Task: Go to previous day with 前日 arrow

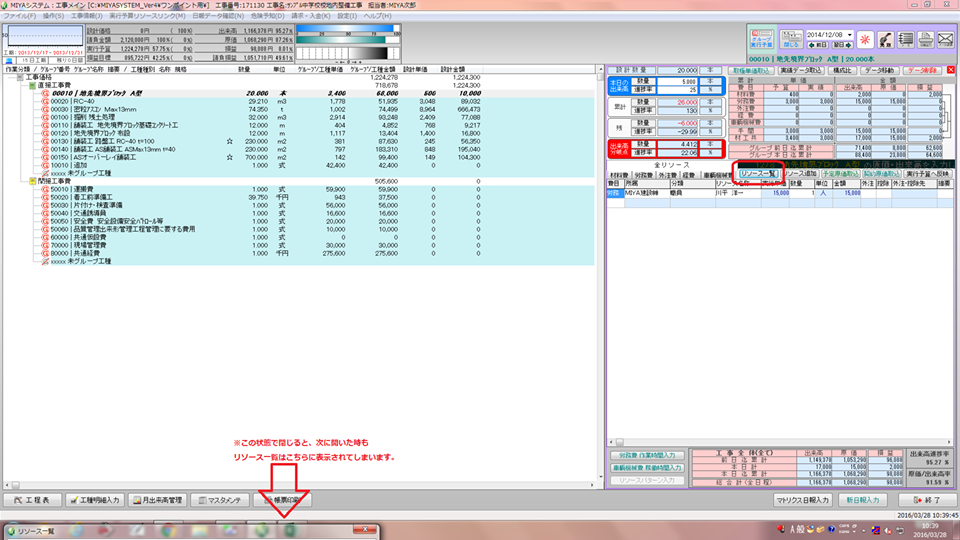Action: point(817,45)
